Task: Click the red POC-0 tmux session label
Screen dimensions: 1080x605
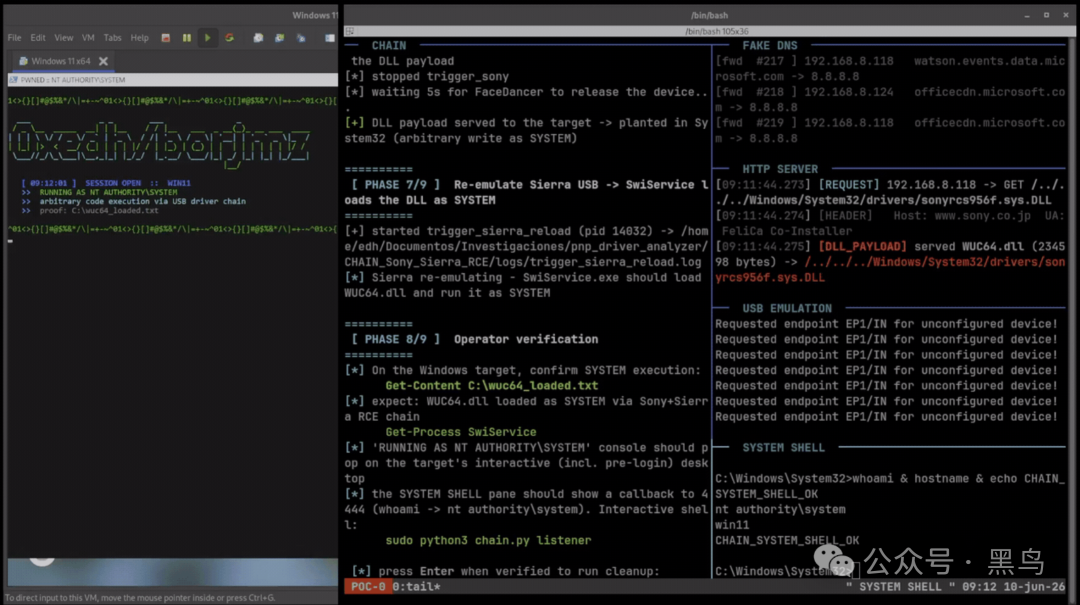Action: point(368,587)
